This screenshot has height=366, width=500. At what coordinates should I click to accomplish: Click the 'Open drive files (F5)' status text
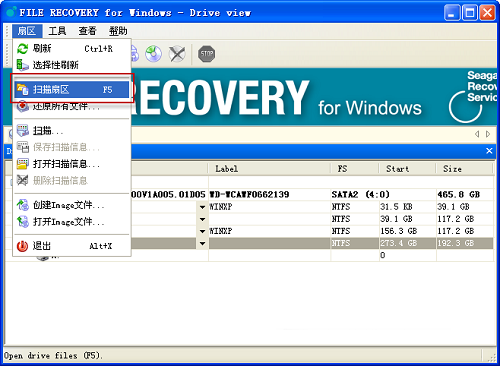click(x=53, y=356)
